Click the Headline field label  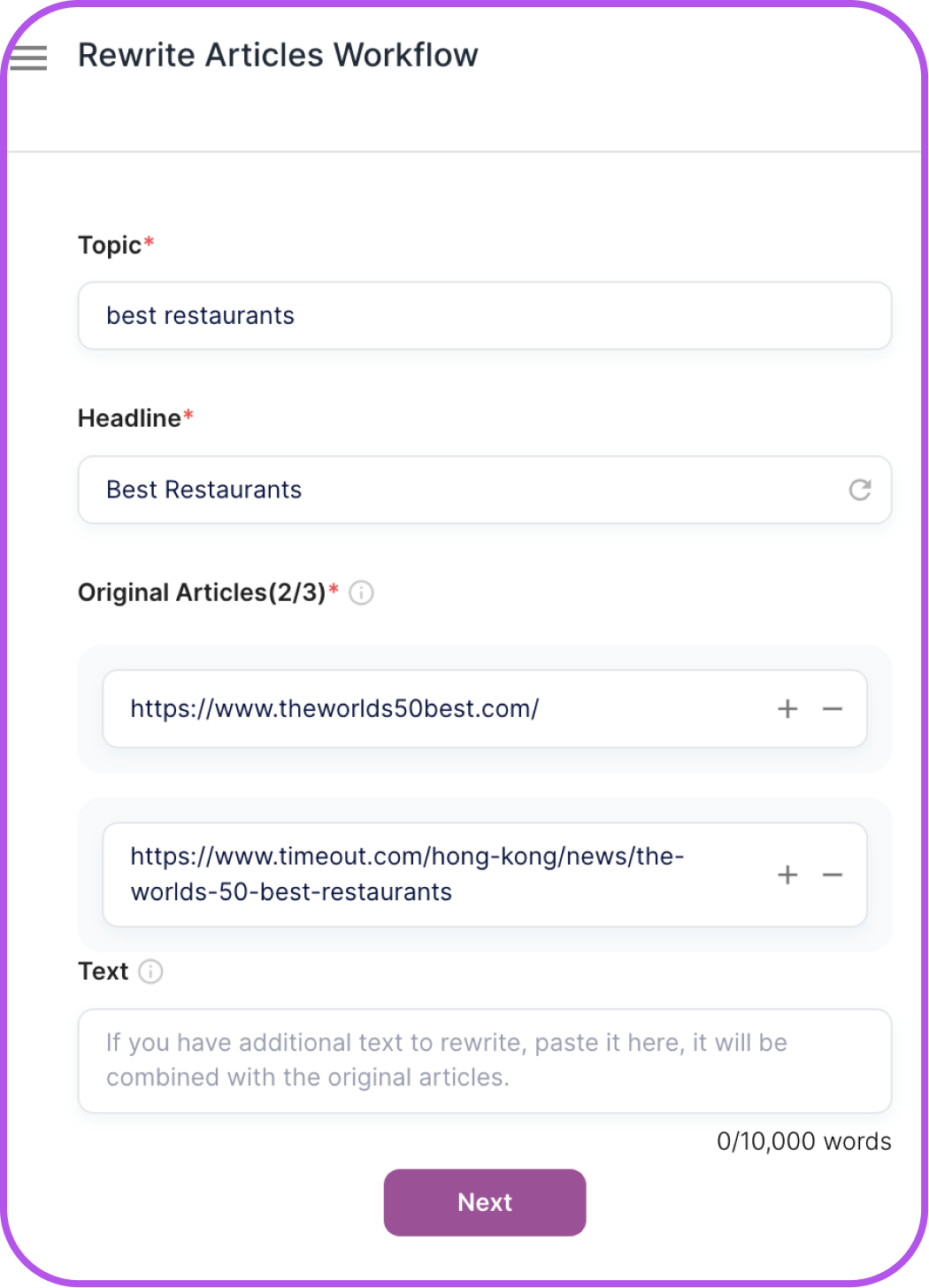click(128, 418)
